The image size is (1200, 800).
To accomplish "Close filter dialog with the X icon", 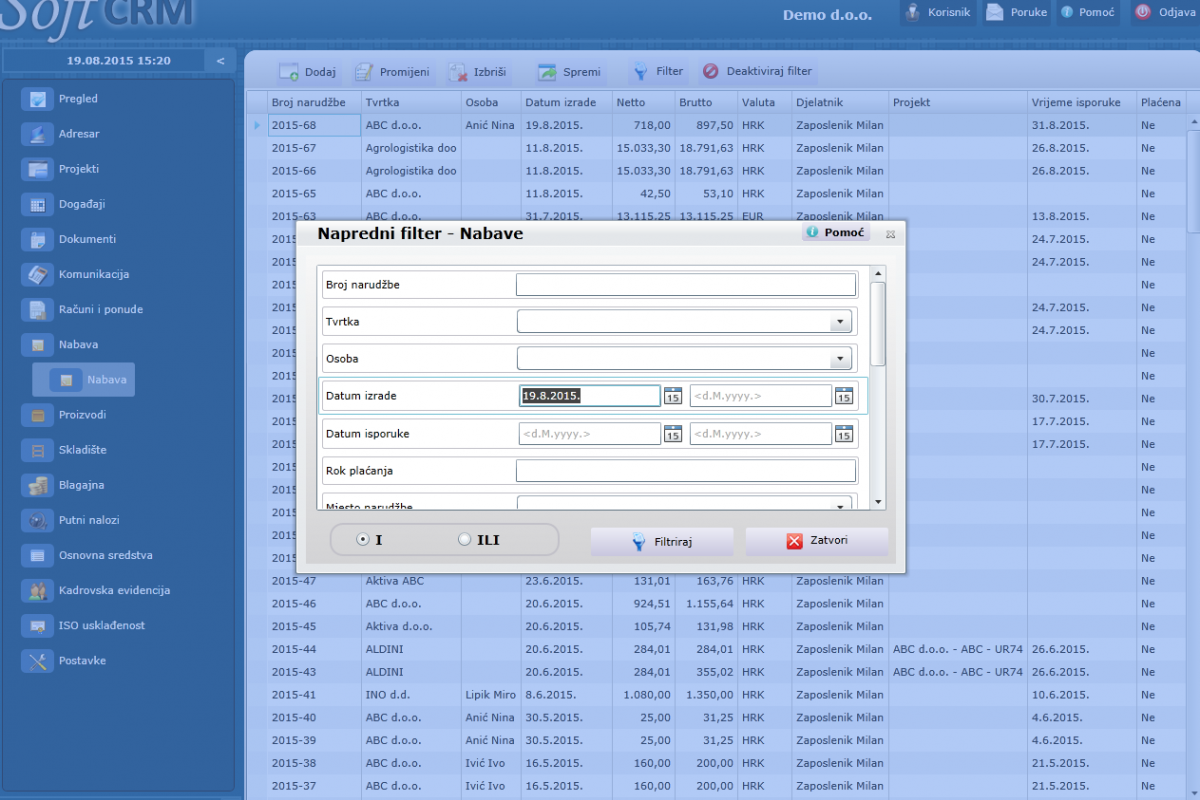I will [890, 234].
